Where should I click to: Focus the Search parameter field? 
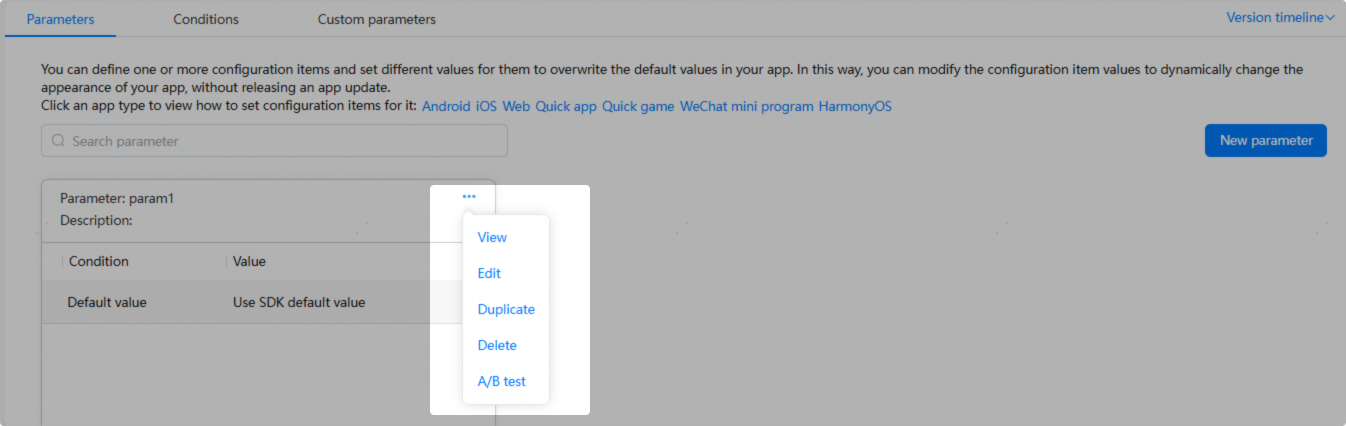tap(274, 141)
